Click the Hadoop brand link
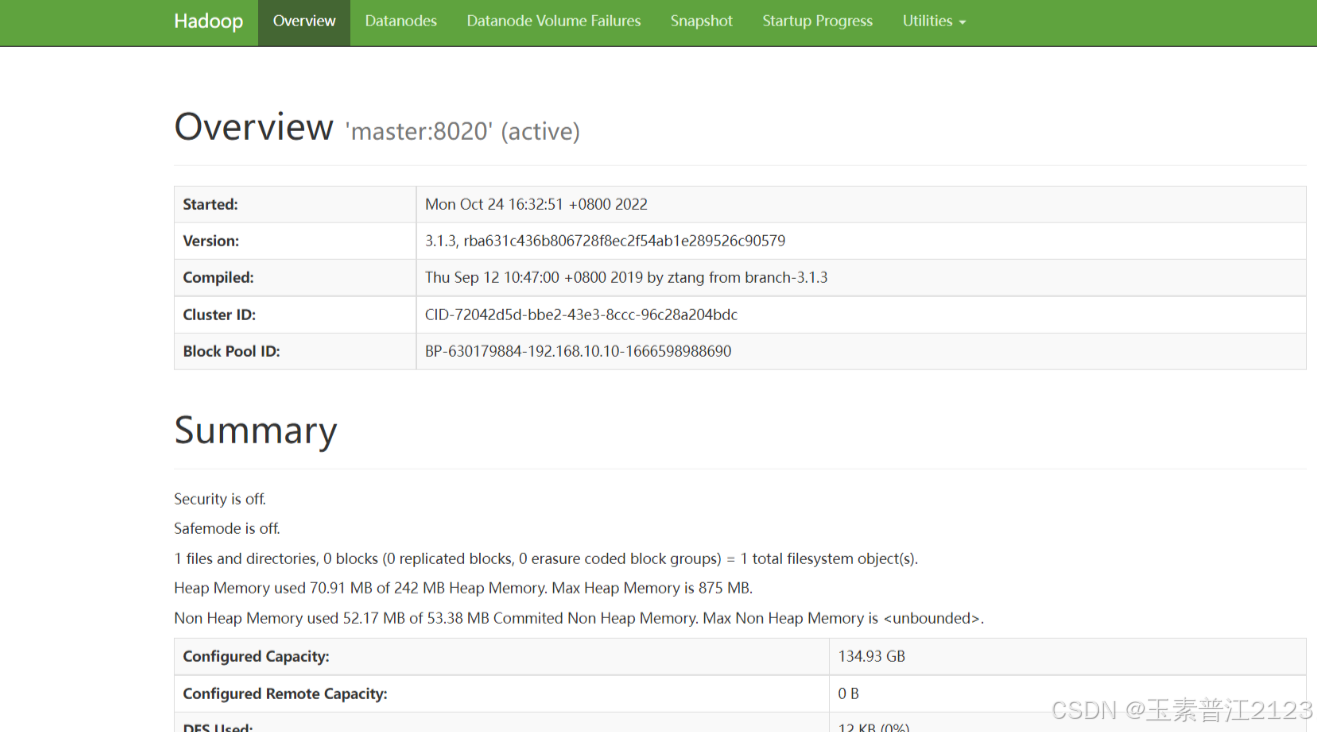 pyautogui.click(x=208, y=21)
